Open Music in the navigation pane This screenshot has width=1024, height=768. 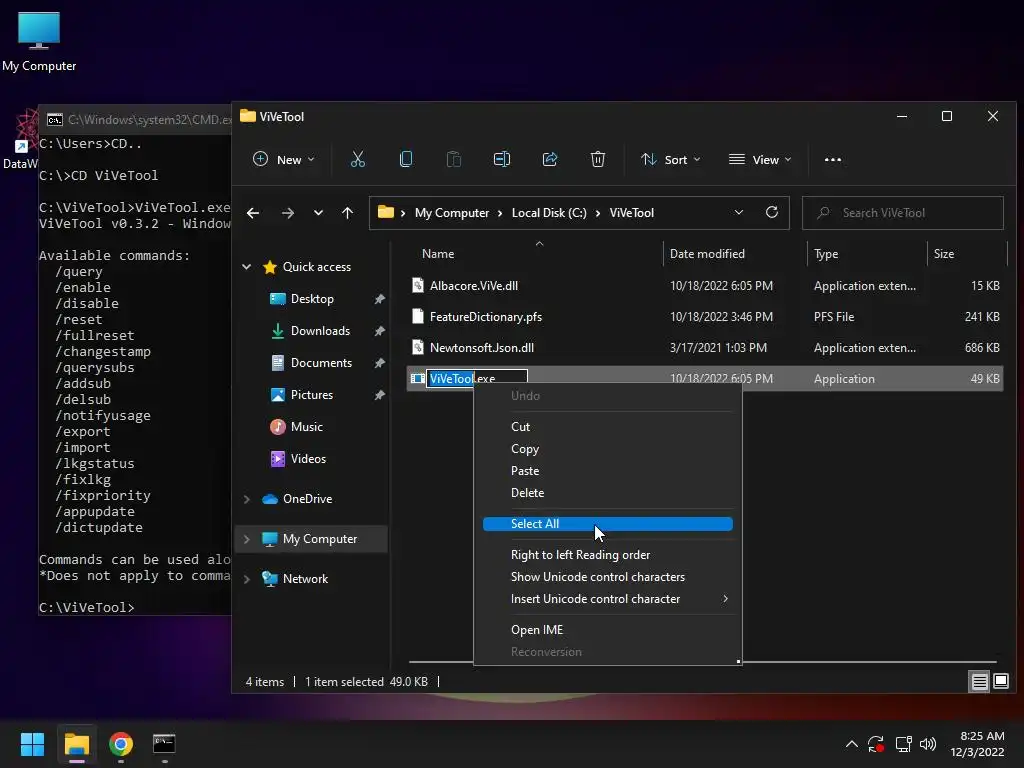(x=306, y=427)
